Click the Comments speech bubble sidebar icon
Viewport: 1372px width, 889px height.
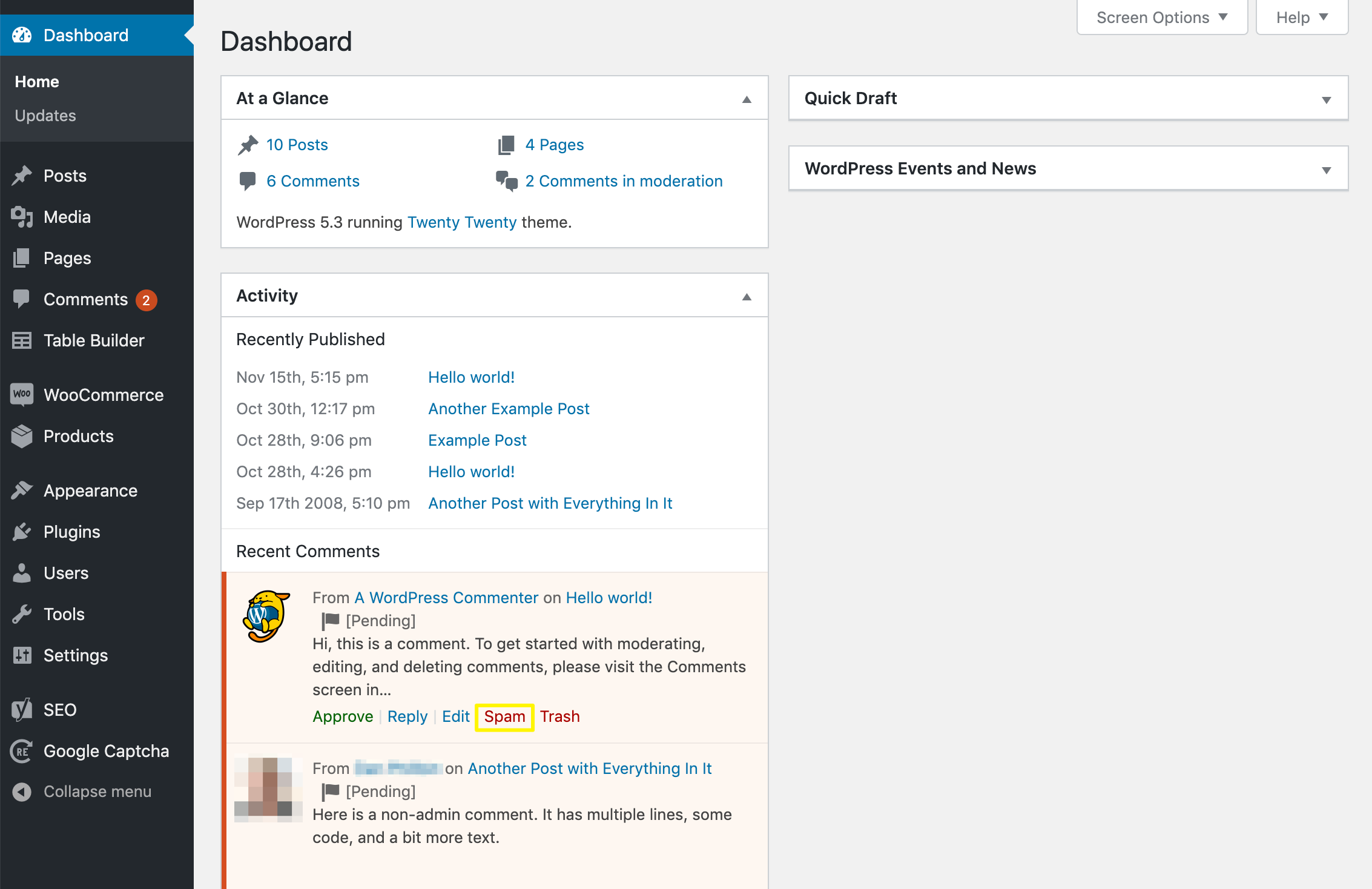point(22,299)
